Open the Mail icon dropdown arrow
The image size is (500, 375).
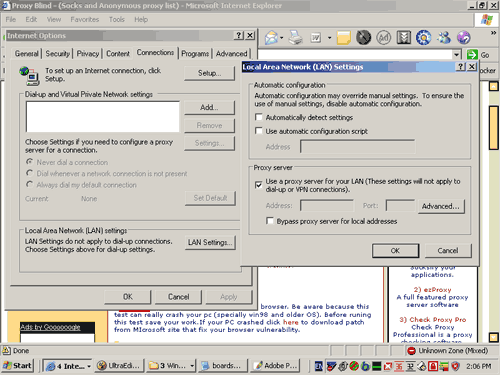pos(282,38)
